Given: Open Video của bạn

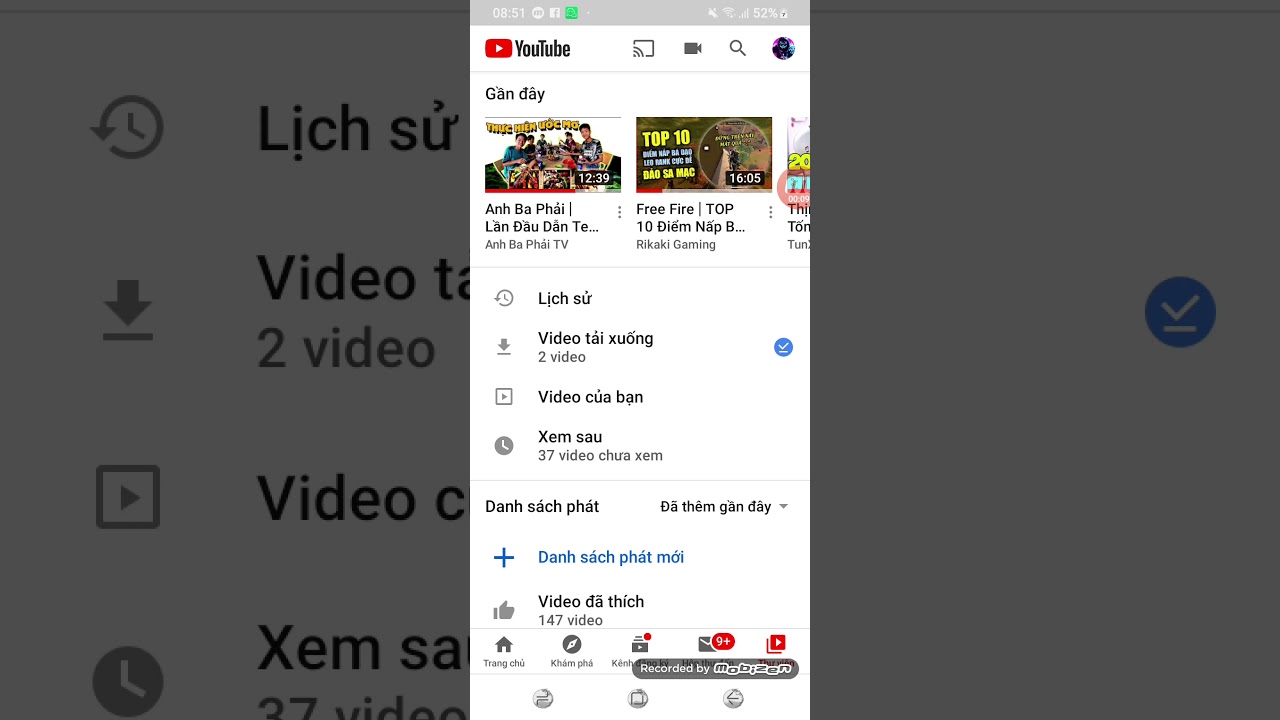Looking at the screenshot, I should (x=640, y=397).
